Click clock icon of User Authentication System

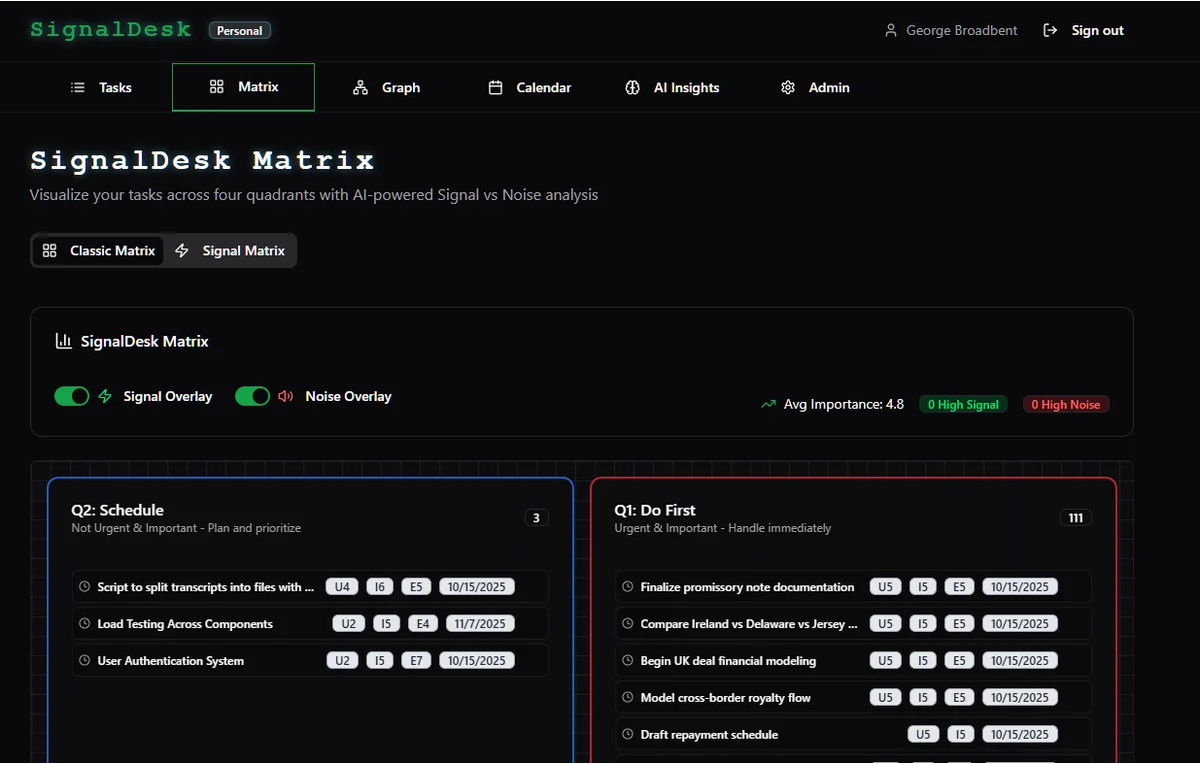click(x=85, y=661)
